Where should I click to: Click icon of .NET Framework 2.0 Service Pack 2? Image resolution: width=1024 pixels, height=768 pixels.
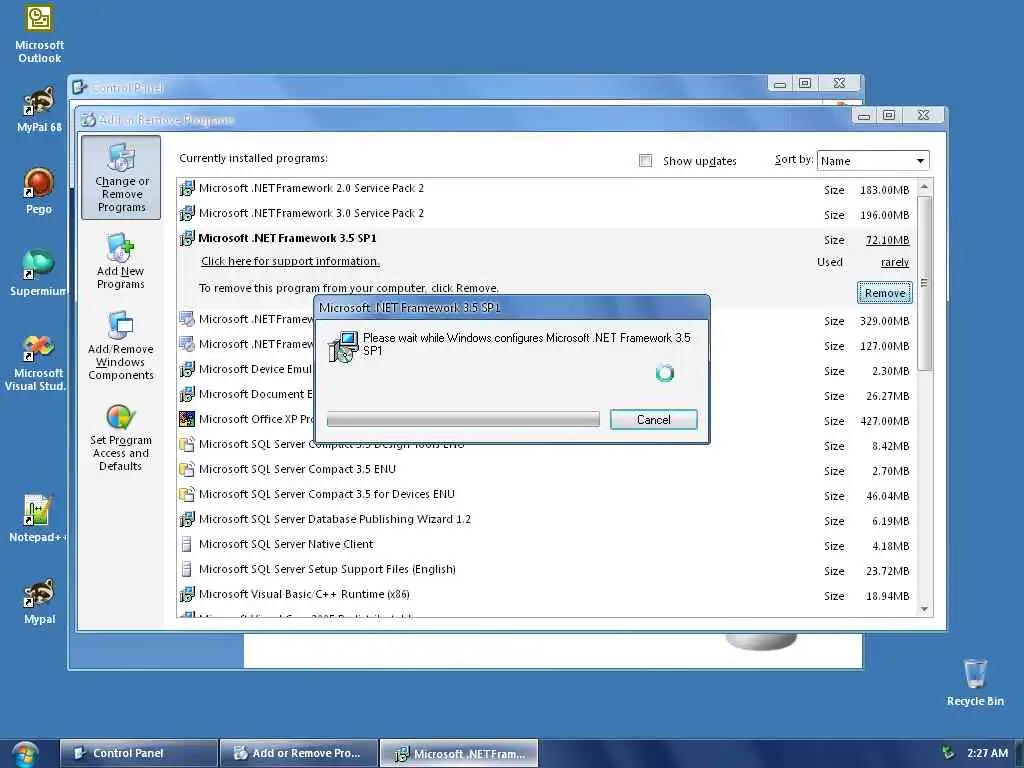point(187,188)
